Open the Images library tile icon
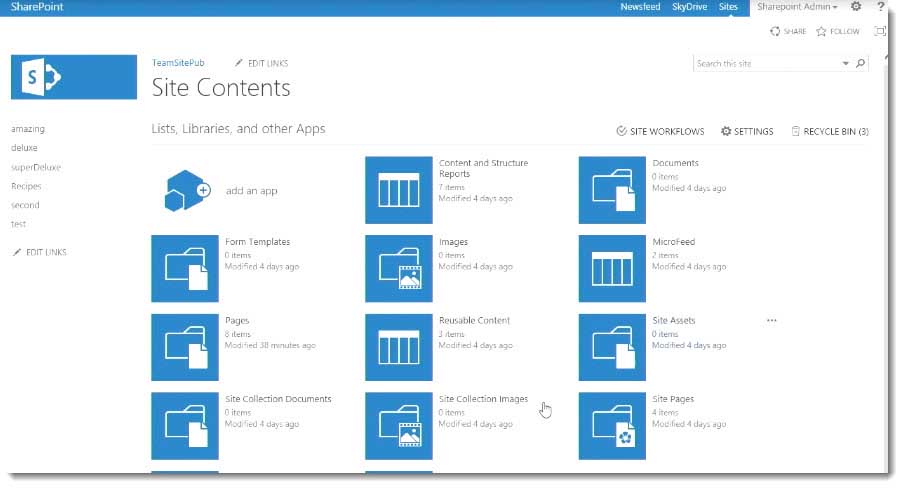Image resolution: width=903 pixels, height=488 pixels. 398,268
